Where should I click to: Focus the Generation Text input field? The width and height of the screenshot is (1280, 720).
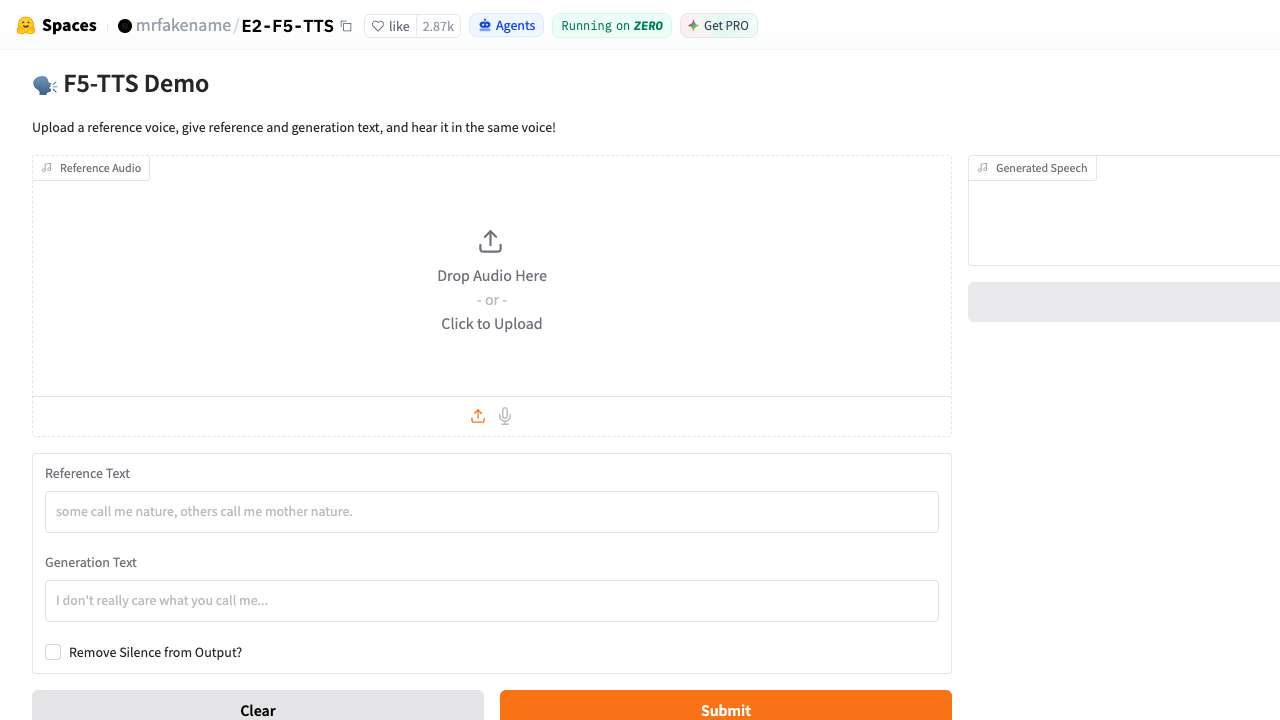(492, 601)
